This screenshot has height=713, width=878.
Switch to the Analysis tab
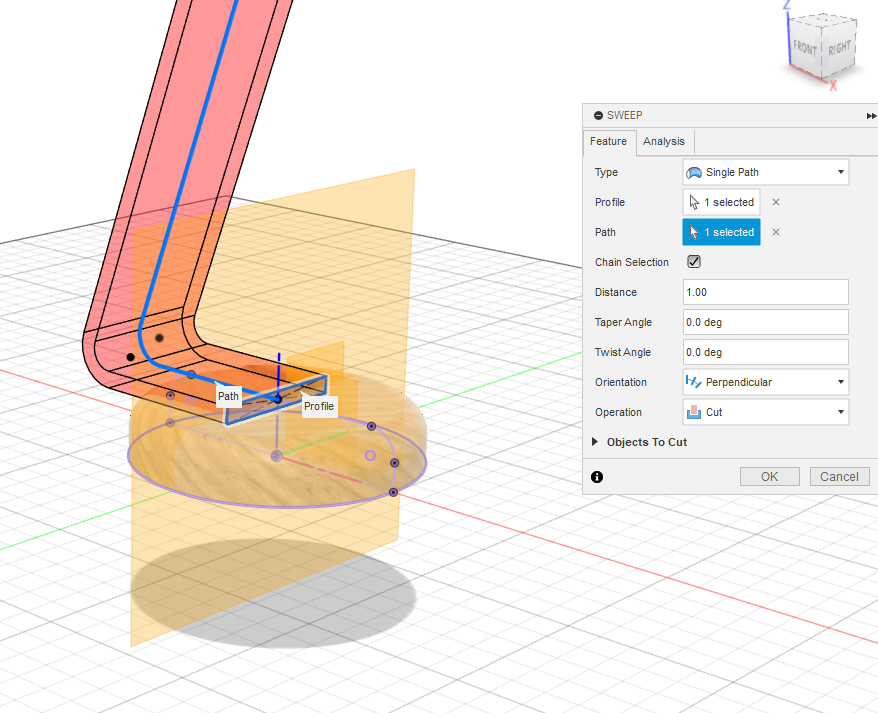coord(664,142)
